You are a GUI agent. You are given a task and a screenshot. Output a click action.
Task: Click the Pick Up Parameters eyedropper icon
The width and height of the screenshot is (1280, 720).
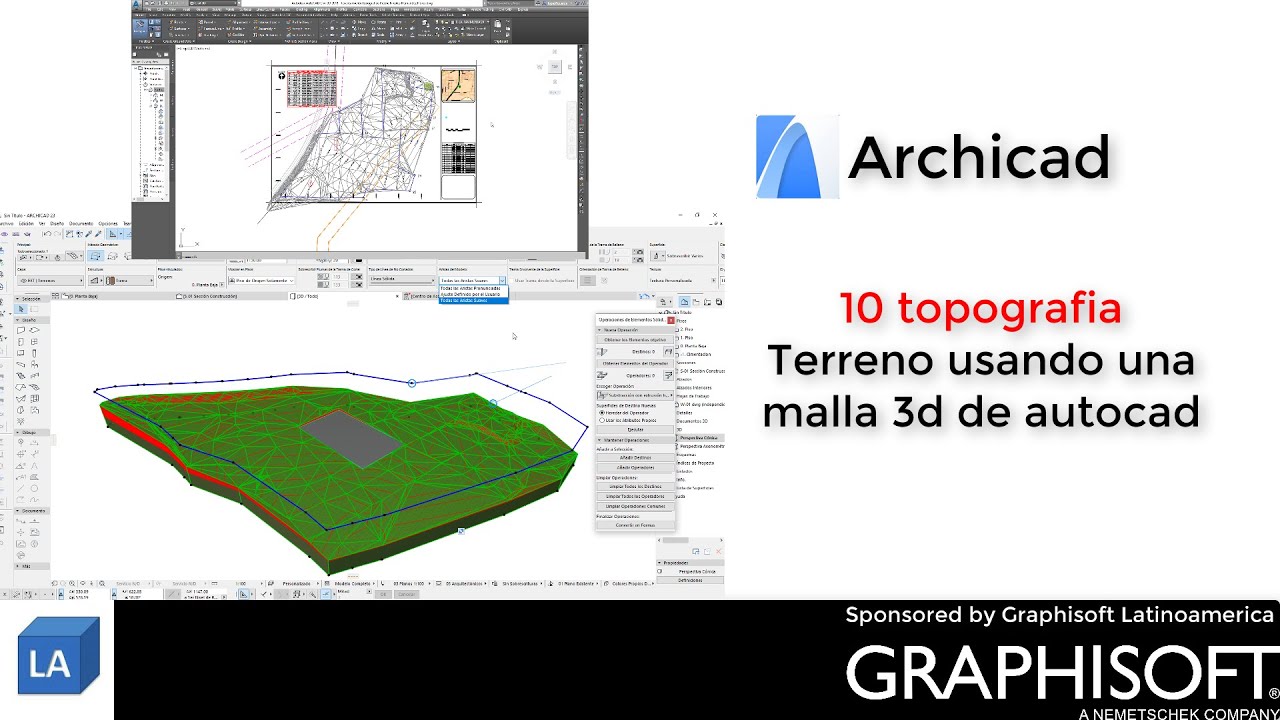coord(89,234)
